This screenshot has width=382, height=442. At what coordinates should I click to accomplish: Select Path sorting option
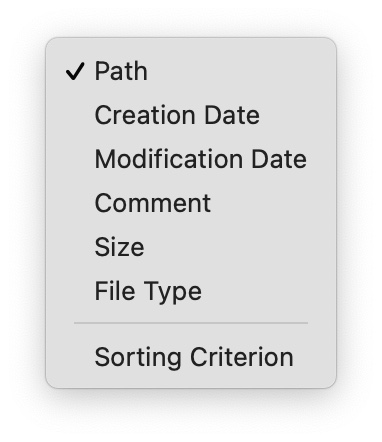pos(191,71)
